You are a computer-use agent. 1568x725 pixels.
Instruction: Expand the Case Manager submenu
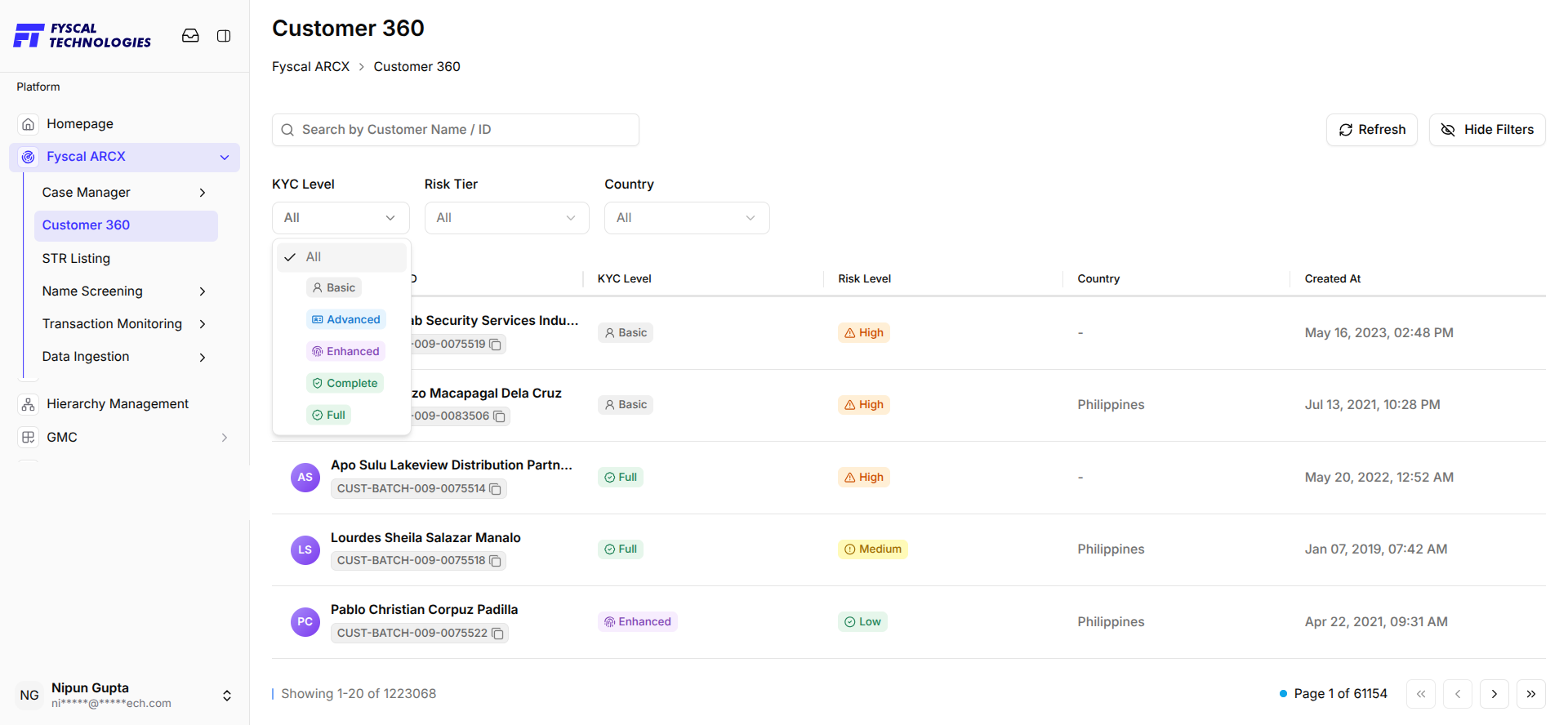click(x=203, y=193)
